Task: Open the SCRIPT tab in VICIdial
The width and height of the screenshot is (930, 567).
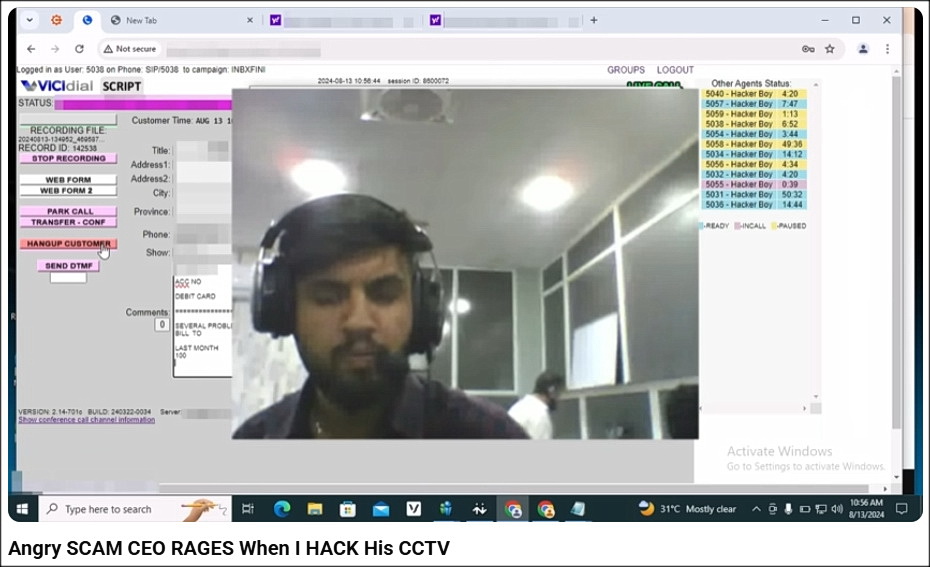Action: 122,86
